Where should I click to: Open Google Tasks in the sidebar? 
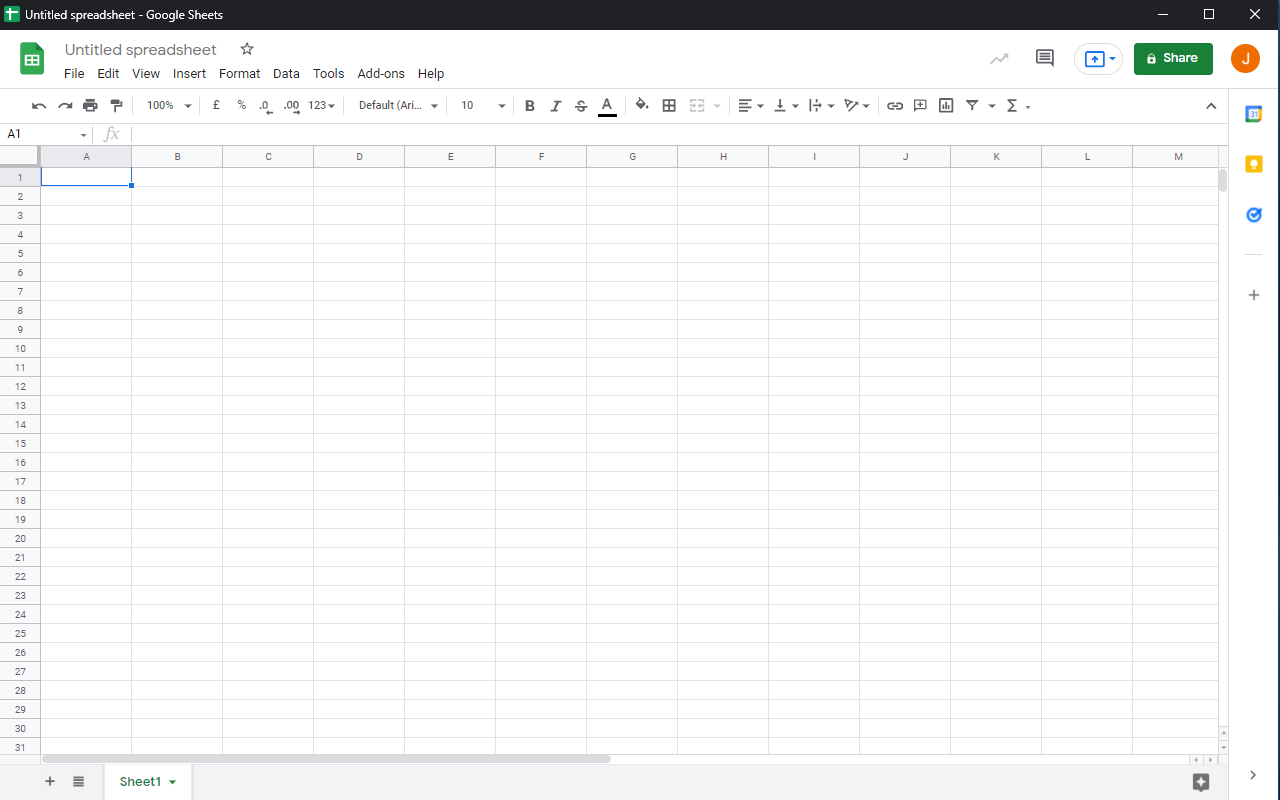tap(1253, 215)
